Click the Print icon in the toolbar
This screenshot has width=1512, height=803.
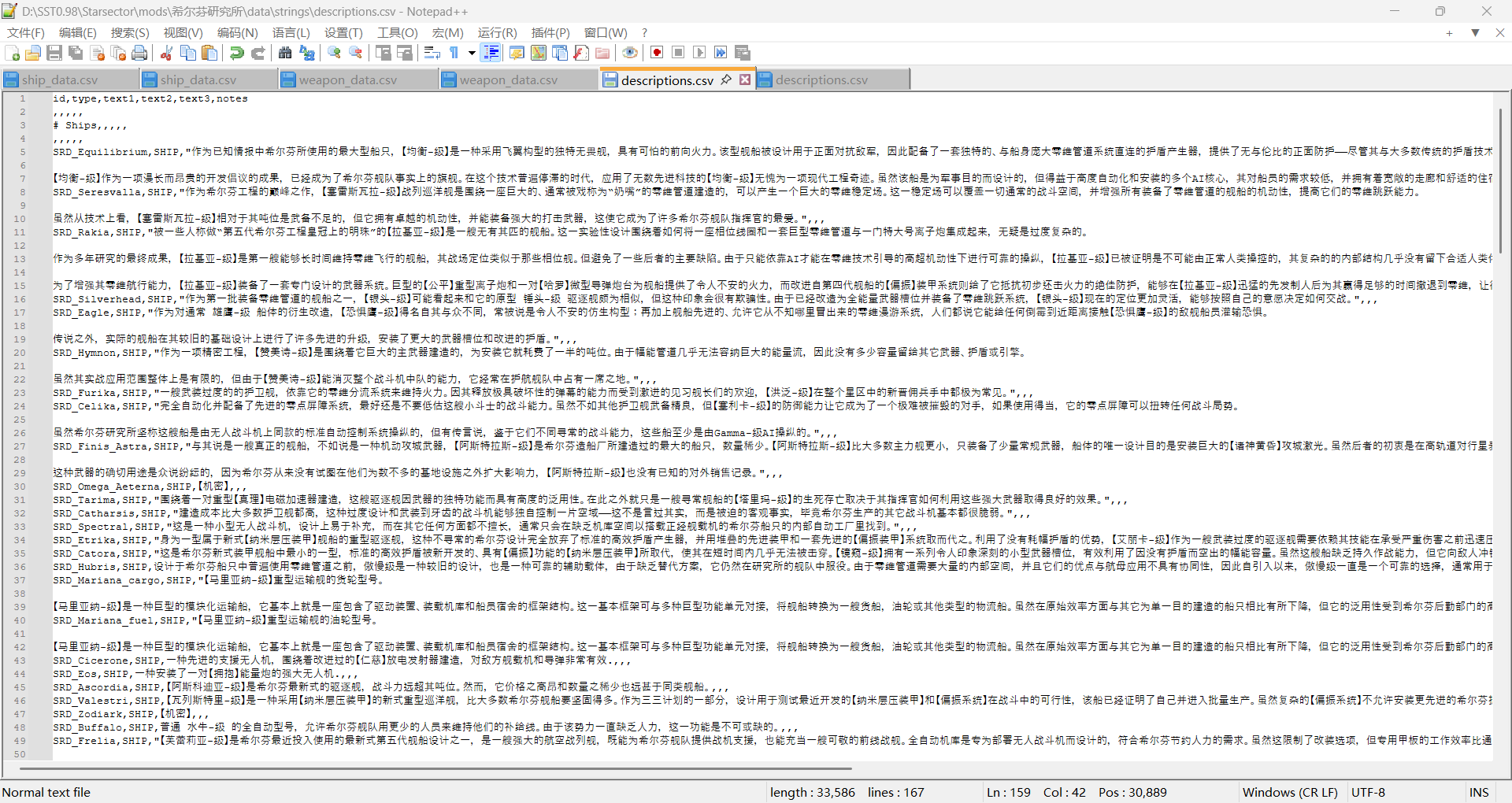coord(139,53)
